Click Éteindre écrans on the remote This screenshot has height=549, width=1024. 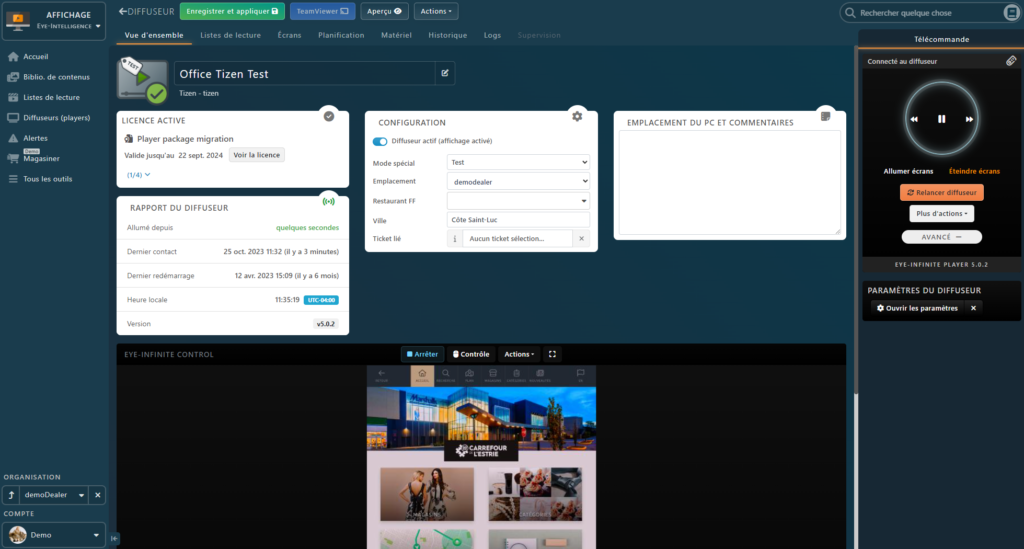click(973, 171)
